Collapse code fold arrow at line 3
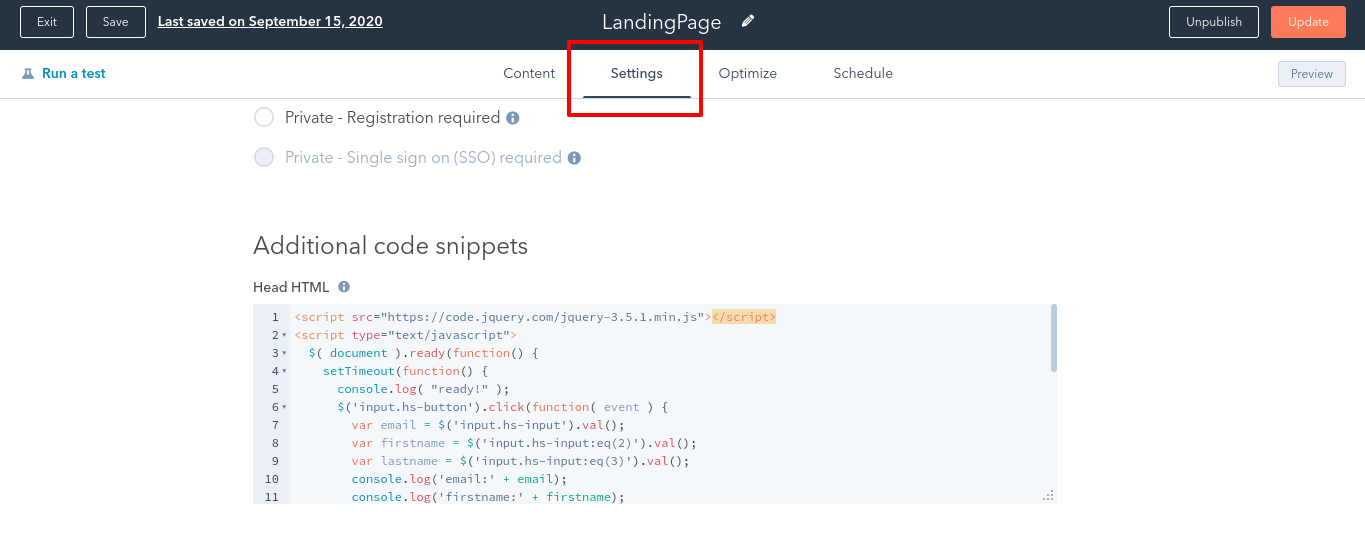This screenshot has width=1365, height=537. point(284,354)
